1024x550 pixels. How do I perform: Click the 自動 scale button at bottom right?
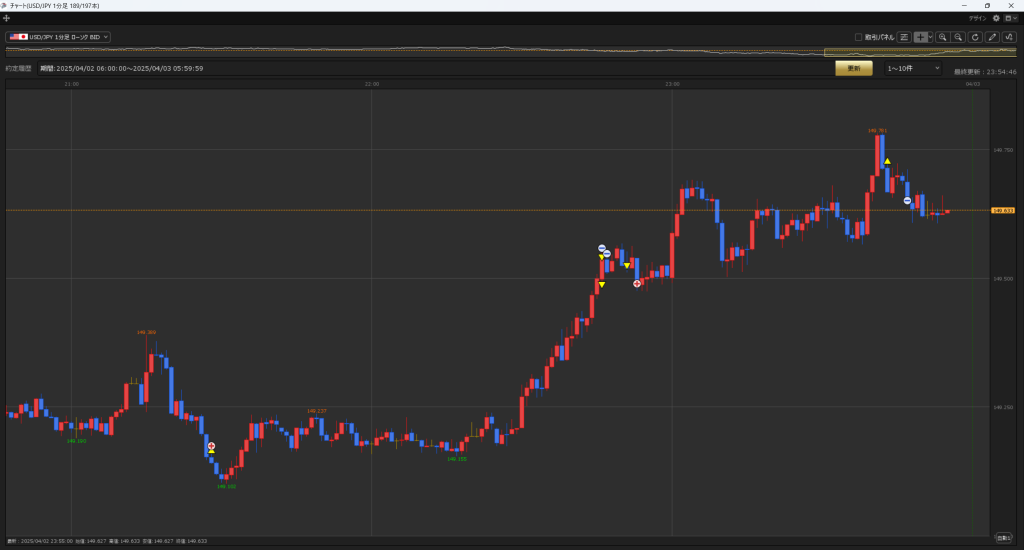(1003, 537)
